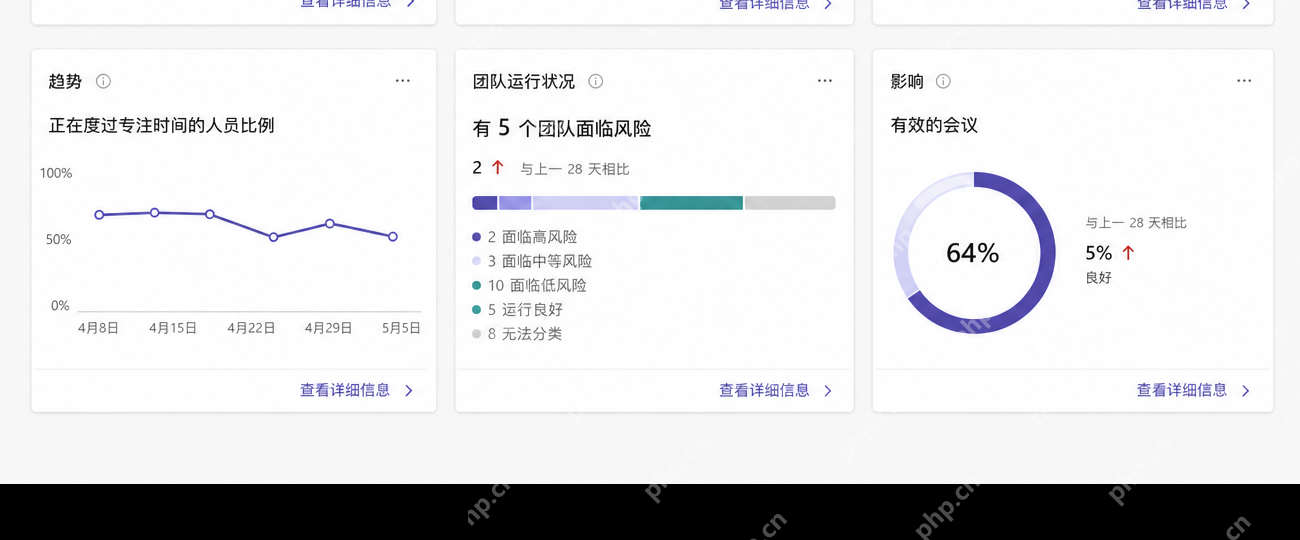Click the 4月8日 data point on chart

[99, 215]
